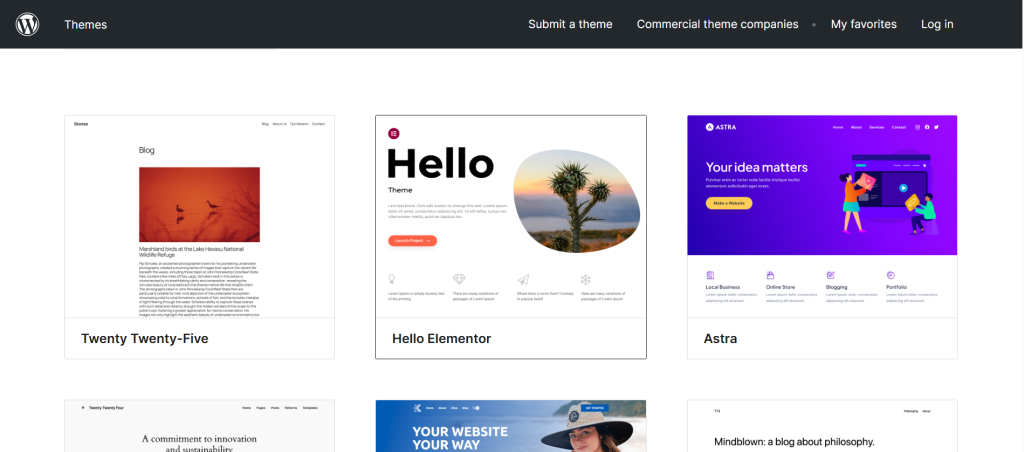Click the Portfolio label in Astra preview

pyautogui.click(x=897, y=287)
